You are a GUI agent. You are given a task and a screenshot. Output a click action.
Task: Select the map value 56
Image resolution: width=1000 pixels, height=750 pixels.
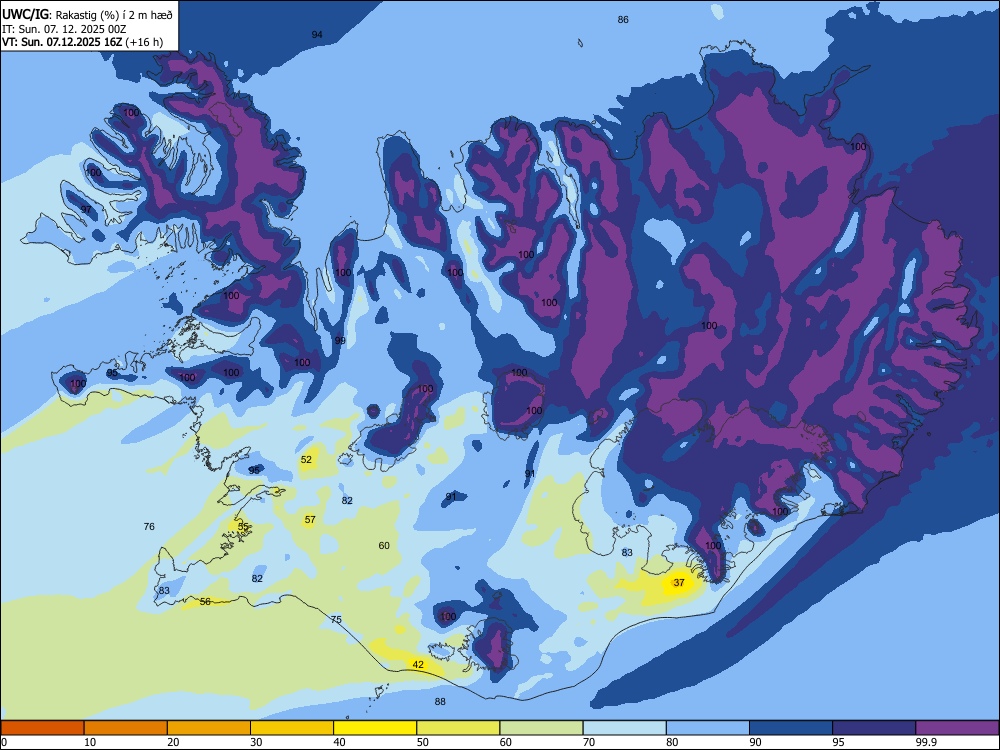point(205,601)
